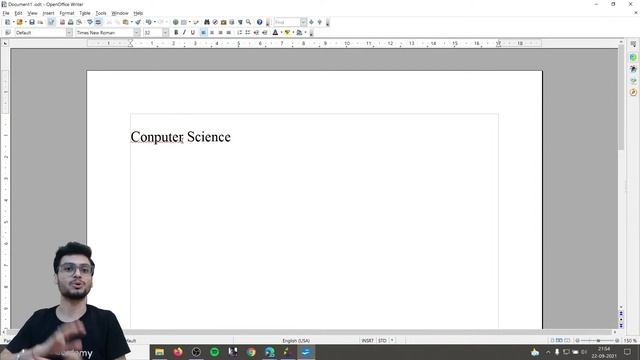
Task: Open the New document dropdown arrow
Action: tap(13, 22)
